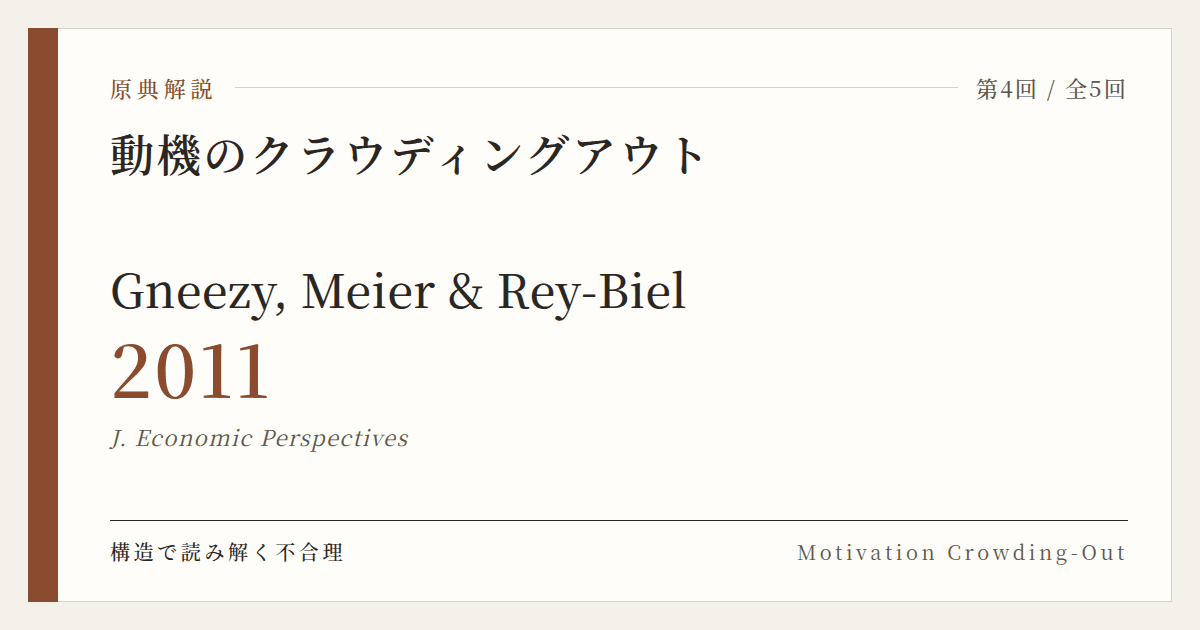
Task: Click the journal name J. Economic Perspectives
Action: (x=259, y=438)
